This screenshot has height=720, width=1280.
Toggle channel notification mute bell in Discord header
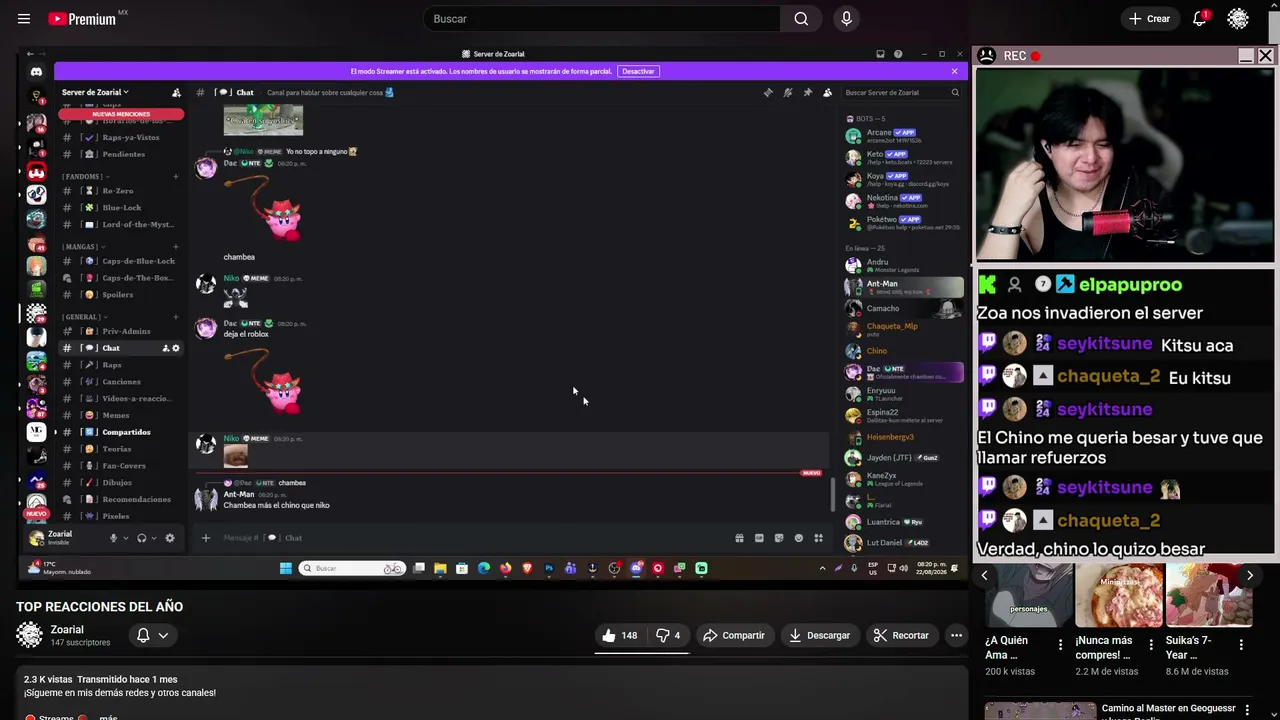point(788,93)
